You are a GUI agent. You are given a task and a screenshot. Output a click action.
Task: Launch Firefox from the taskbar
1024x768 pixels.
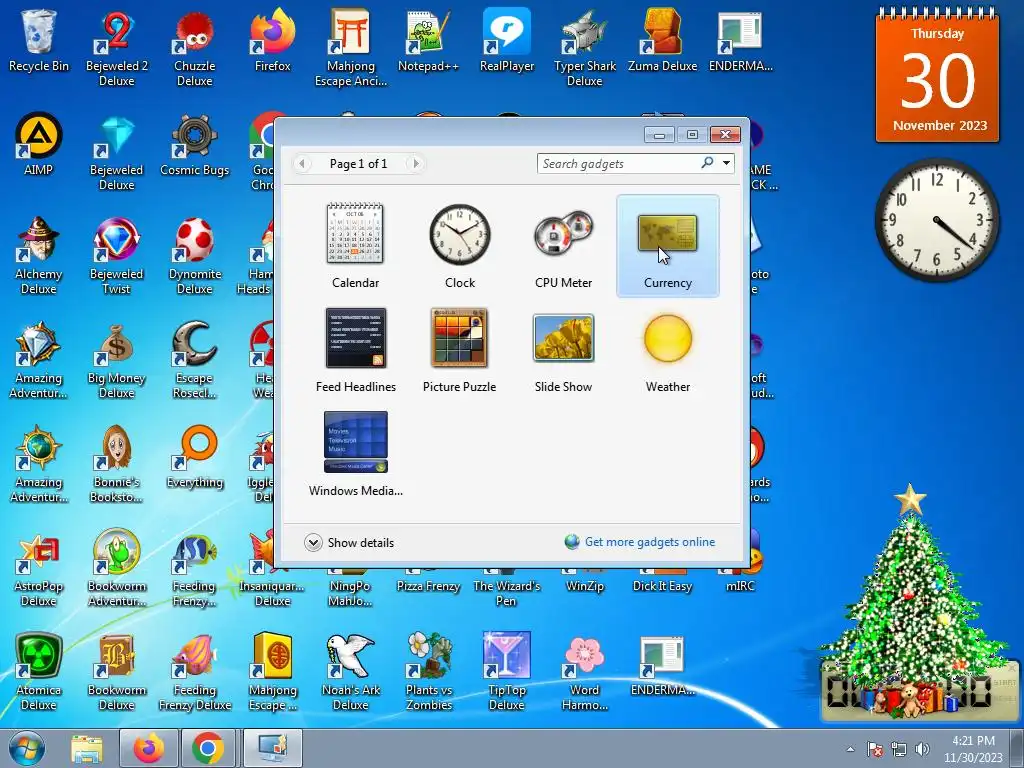148,748
